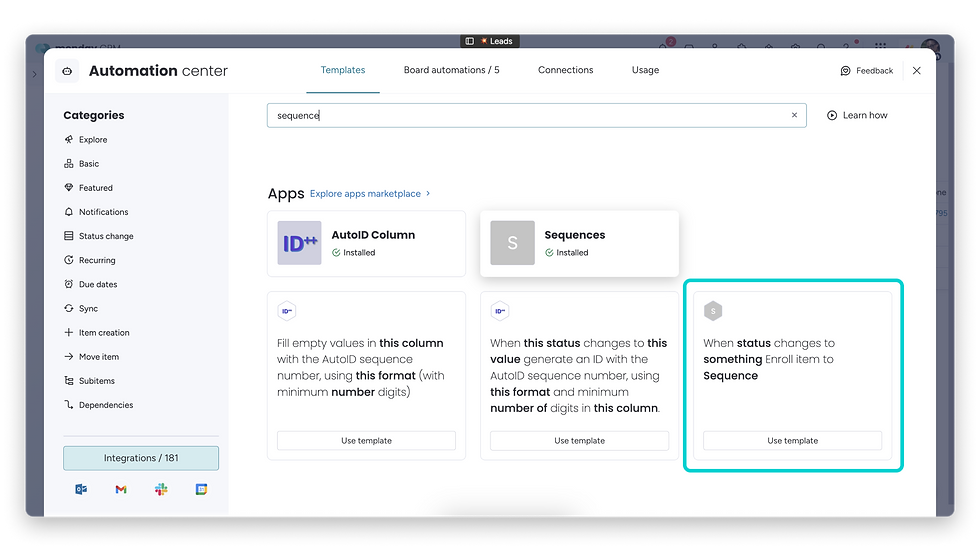
Task: Clear the sequence search text
Action: (x=794, y=115)
